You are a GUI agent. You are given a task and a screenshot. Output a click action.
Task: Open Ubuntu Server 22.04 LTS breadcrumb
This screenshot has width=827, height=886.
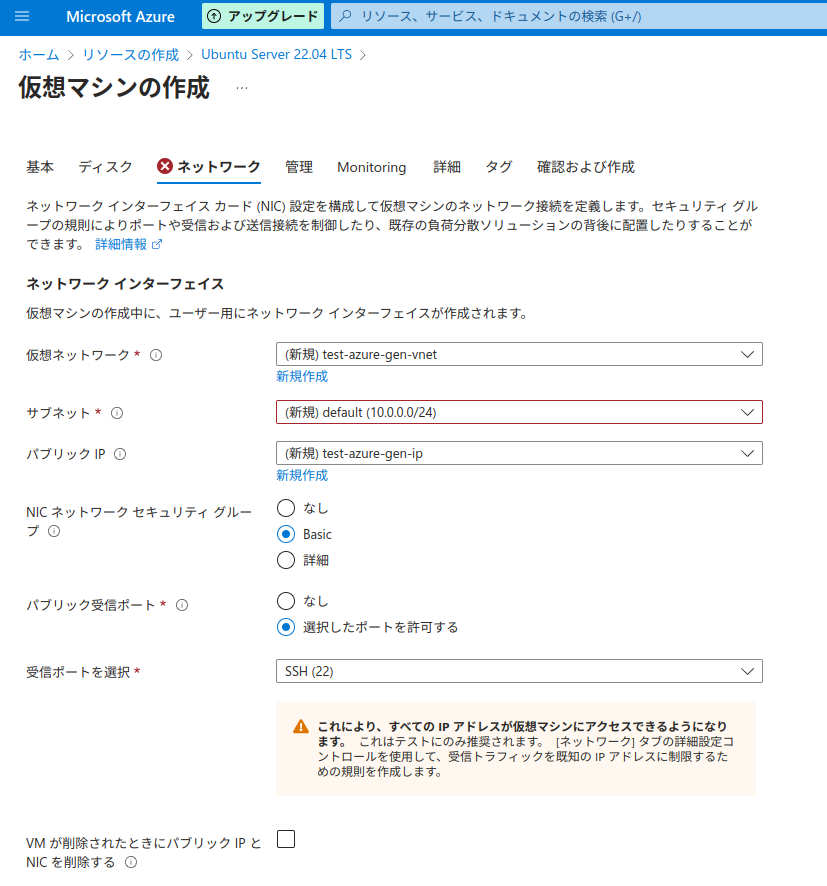[276, 55]
